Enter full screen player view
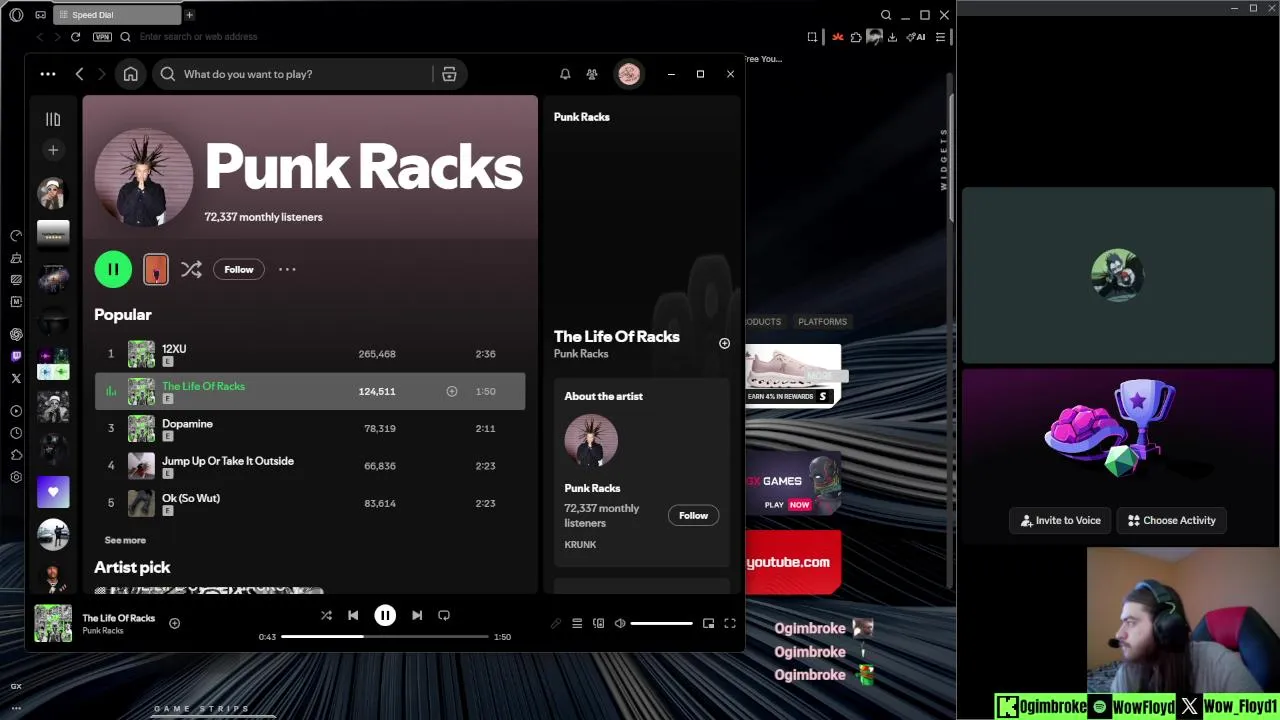This screenshot has height=720, width=1280. coord(730,623)
